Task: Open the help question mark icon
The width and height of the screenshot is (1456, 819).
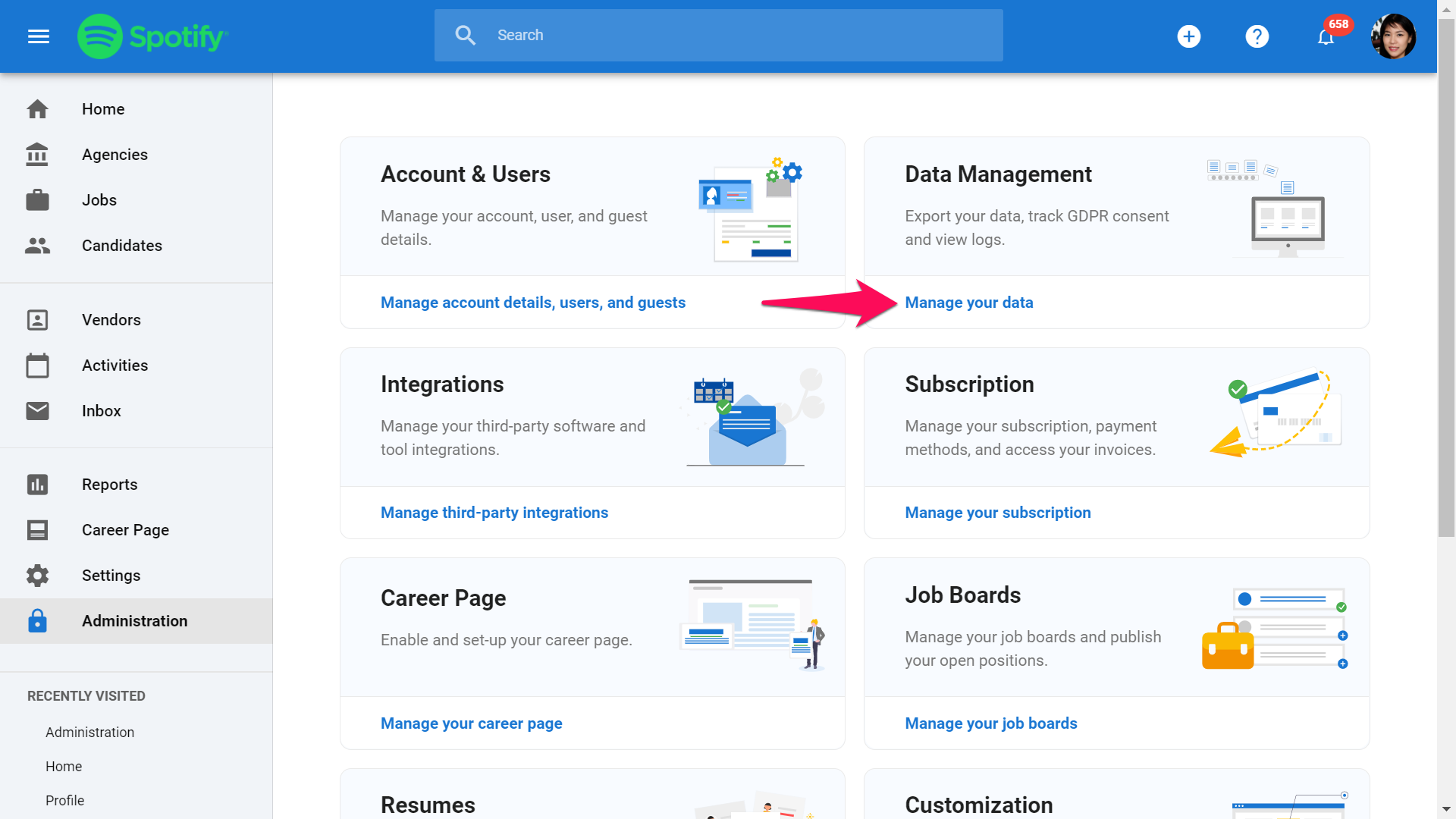Action: click(1257, 36)
